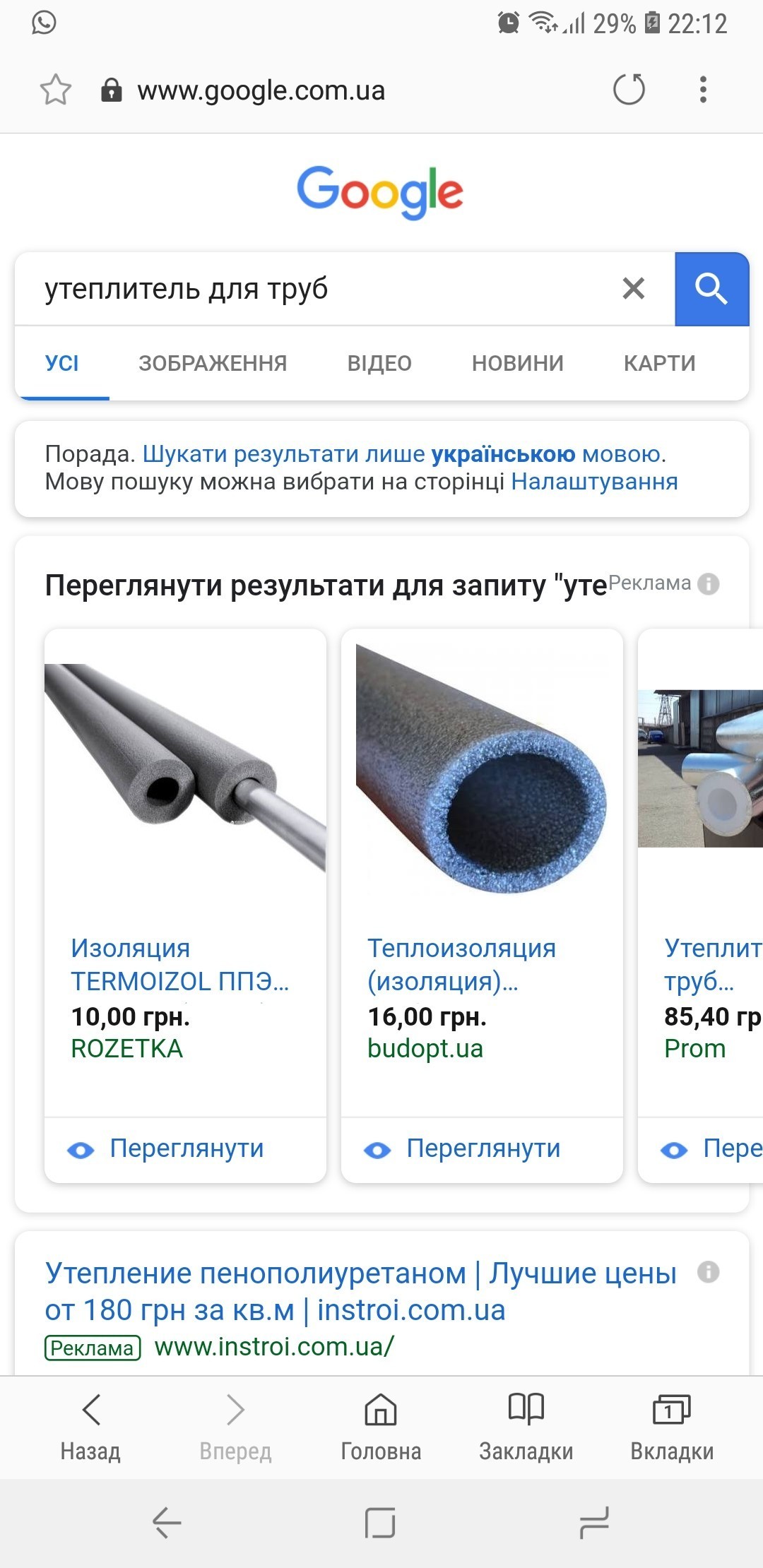Tap Переглянути under budopt.ua product
The width and height of the screenshot is (763, 1568).
click(483, 1148)
